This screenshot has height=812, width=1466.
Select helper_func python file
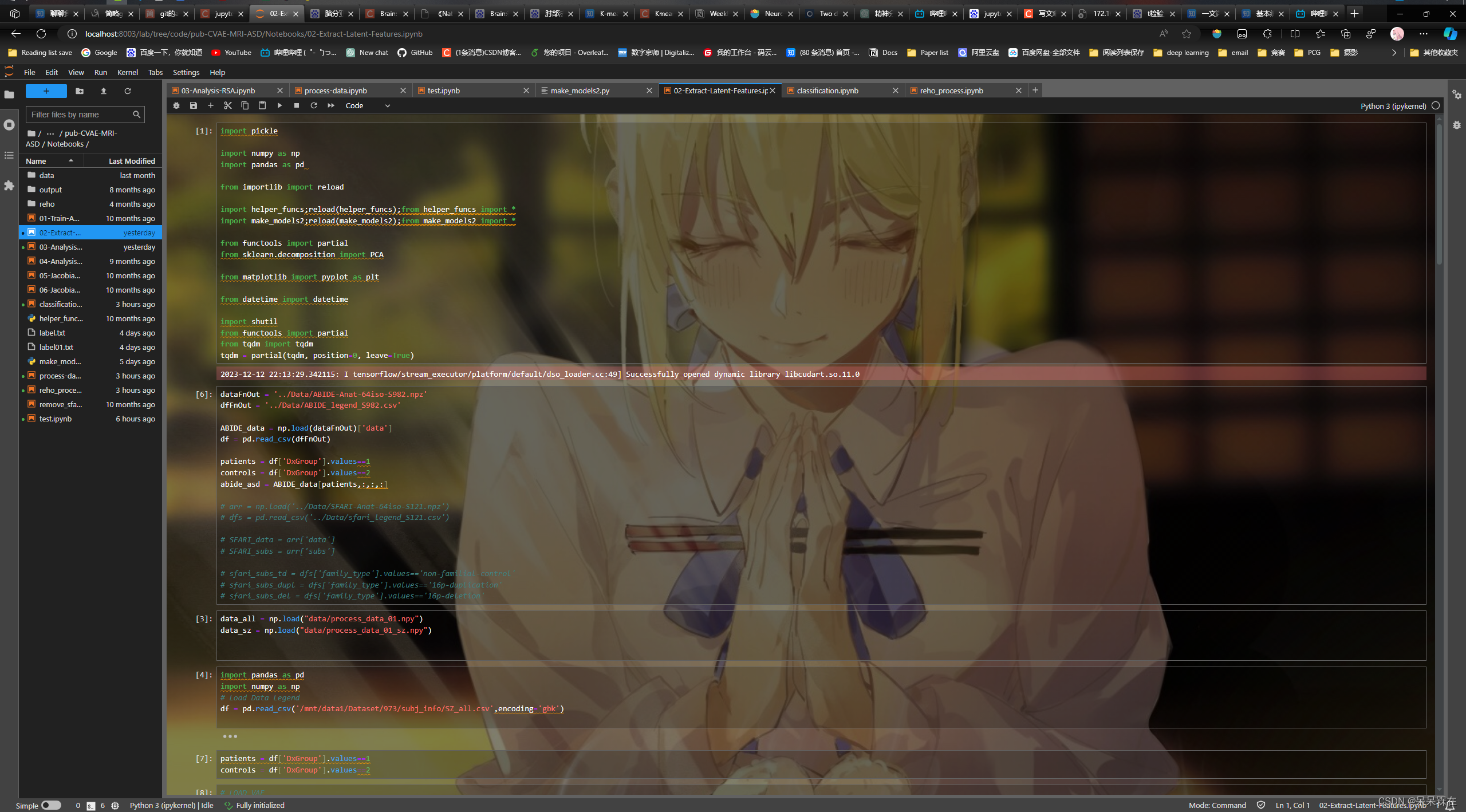pos(92,318)
